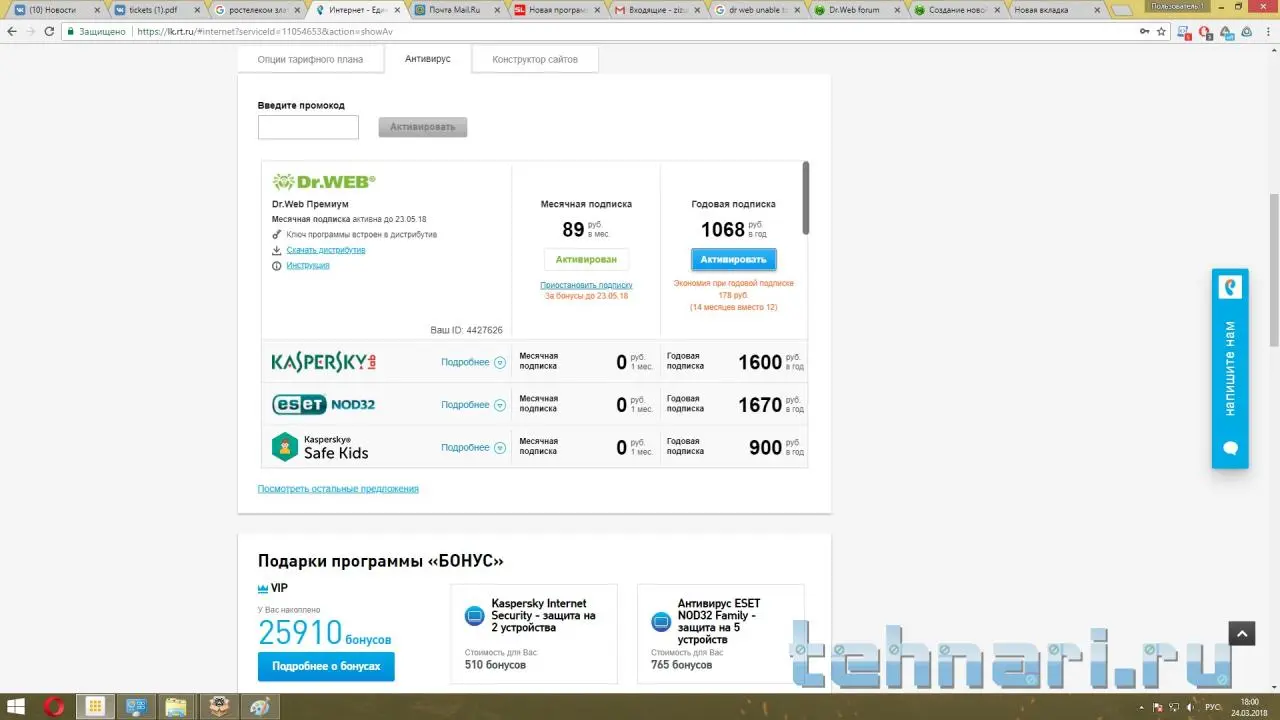Click the box-shaped app icon on the taskbar
Image resolution: width=1280 pixels, height=720 pixels.
coord(217,707)
